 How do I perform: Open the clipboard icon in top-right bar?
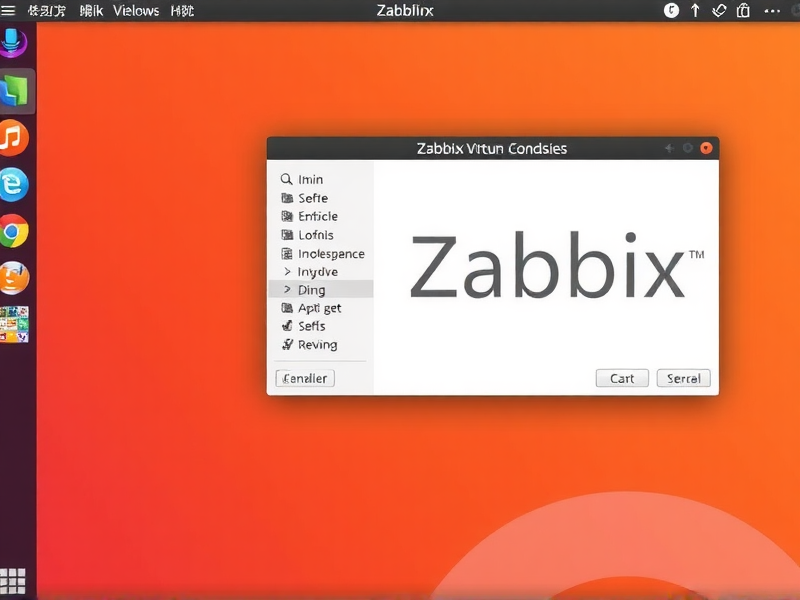coord(741,10)
